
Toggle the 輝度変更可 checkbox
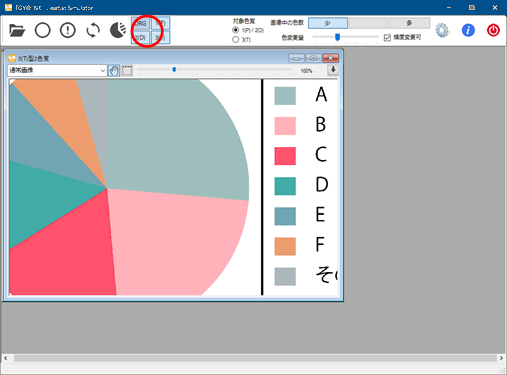point(387,37)
